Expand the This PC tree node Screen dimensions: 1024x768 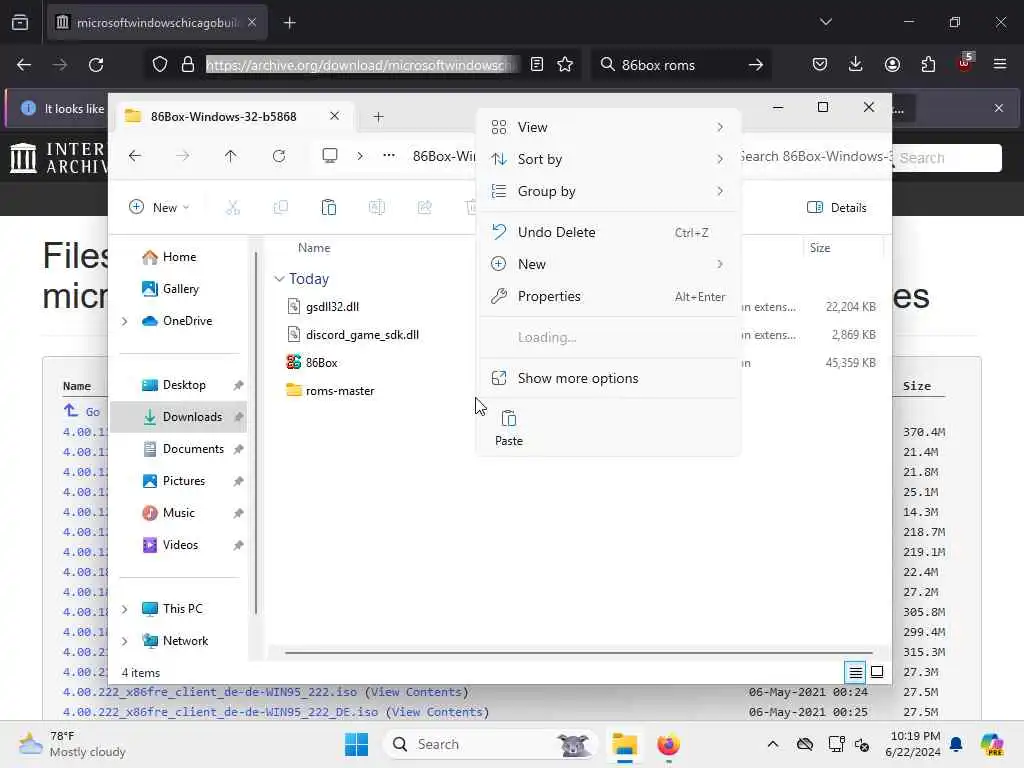click(x=125, y=609)
